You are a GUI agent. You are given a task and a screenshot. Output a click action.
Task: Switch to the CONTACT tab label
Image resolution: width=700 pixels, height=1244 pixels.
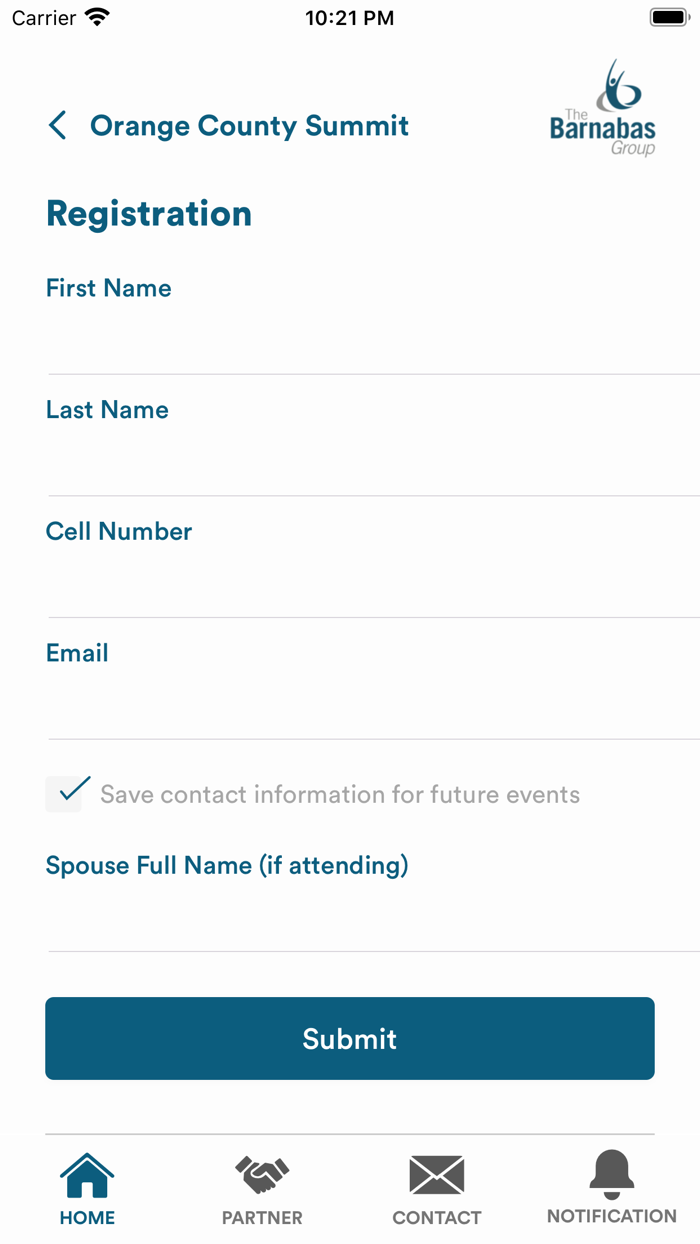tap(437, 1218)
